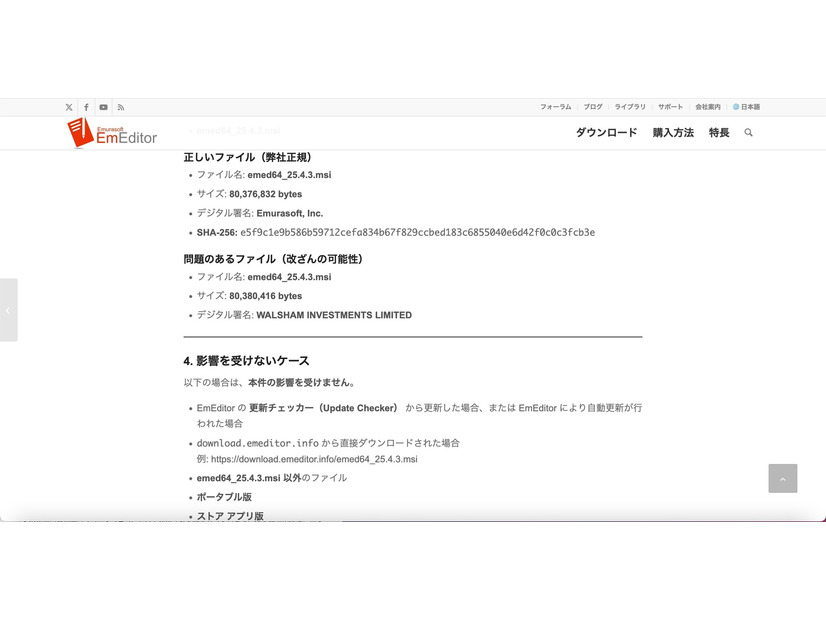Open the ブログ link
Screen dimensions: 826x620
(x=593, y=107)
